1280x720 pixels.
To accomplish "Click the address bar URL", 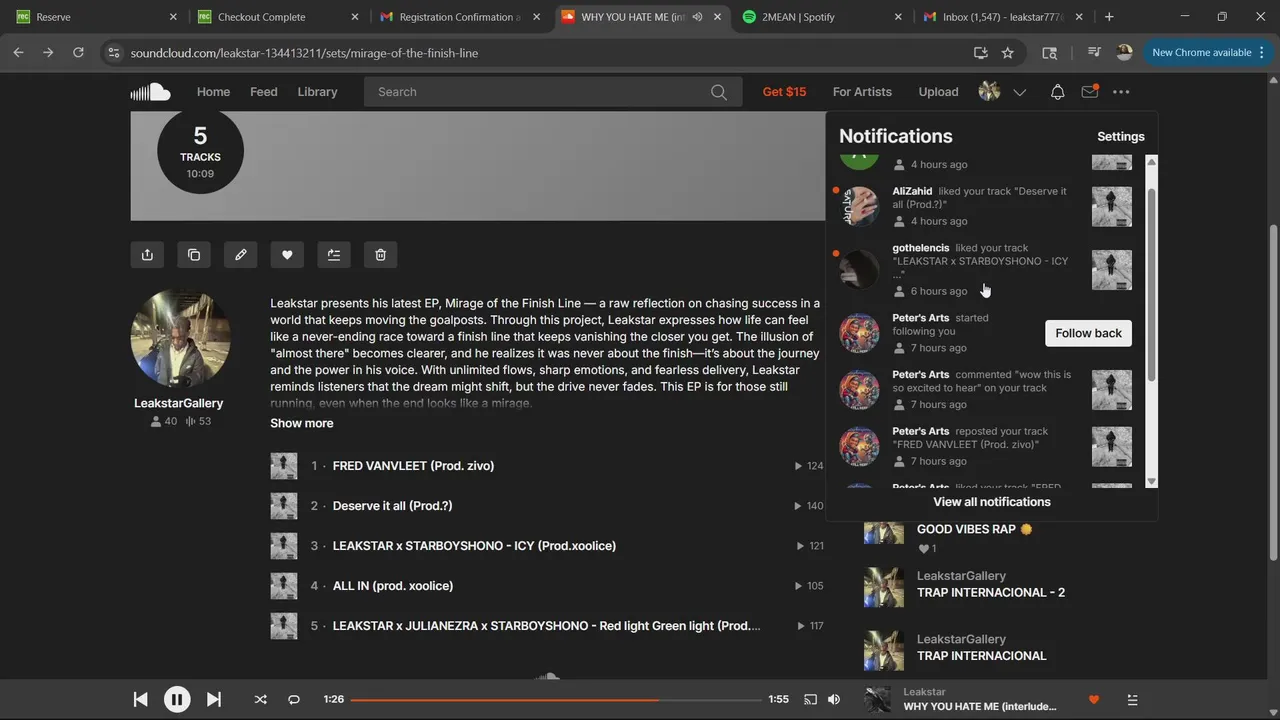I will pos(304,53).
